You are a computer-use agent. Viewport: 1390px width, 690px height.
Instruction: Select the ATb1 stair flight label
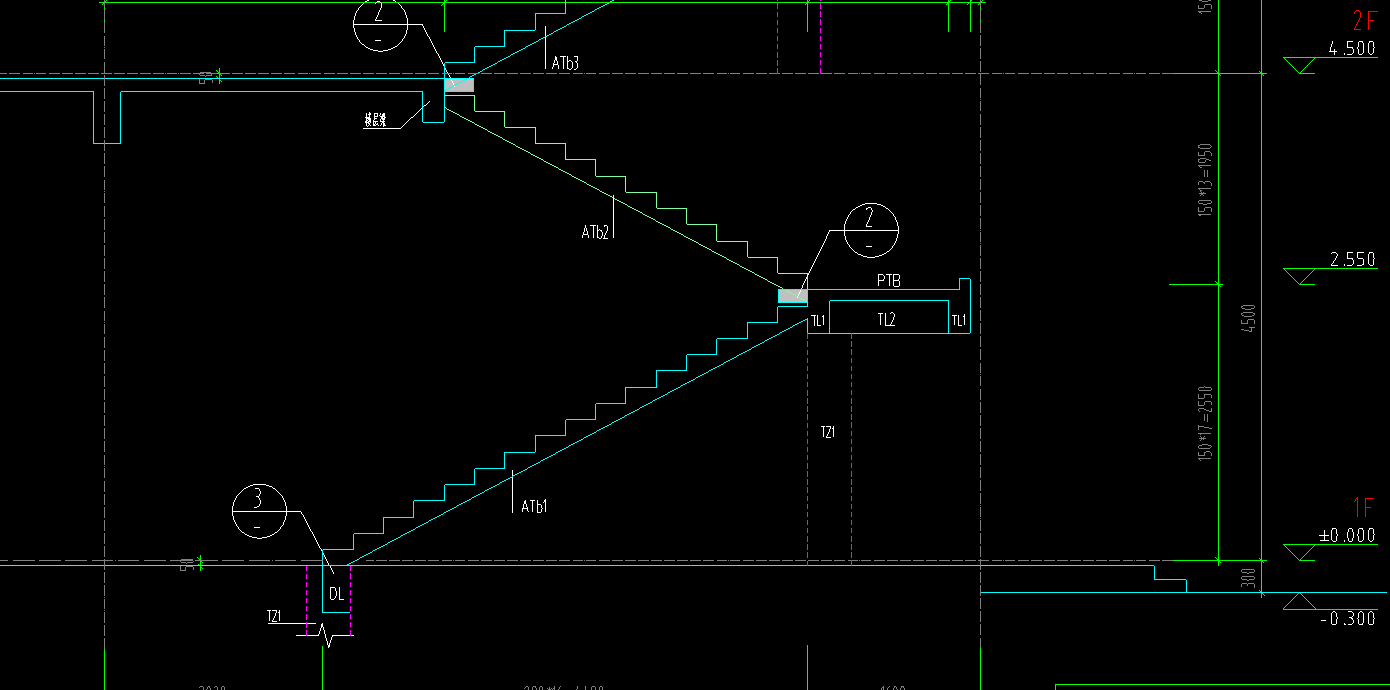[x=534, y=507]
